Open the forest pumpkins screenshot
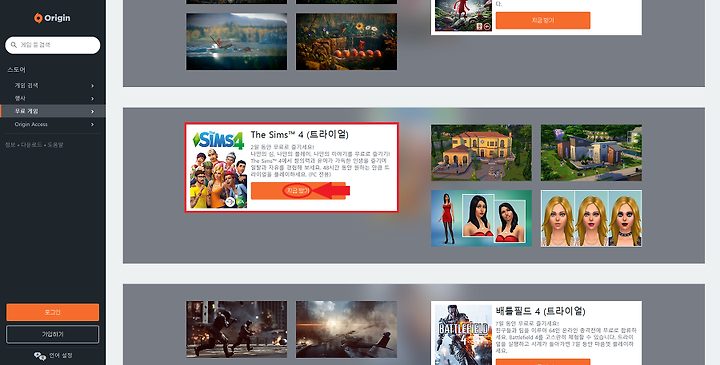This screenshot has width=720, height=365. pyautogui.click(x=346, y=41)
